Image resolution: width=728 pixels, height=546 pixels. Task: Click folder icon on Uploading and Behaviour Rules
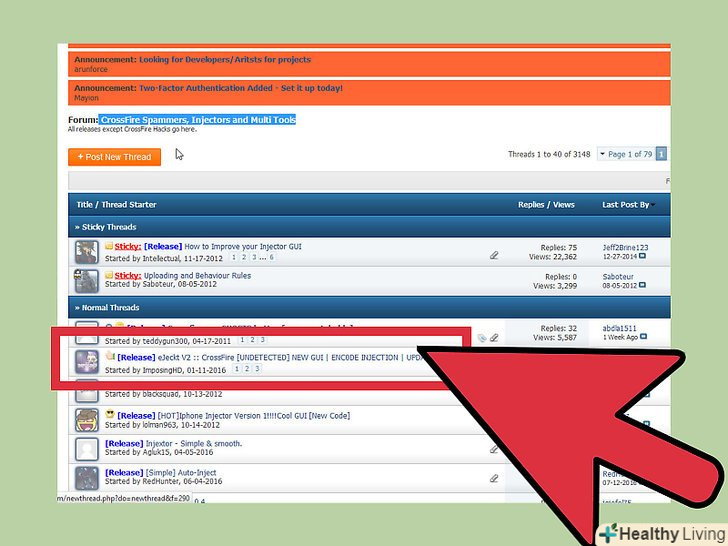[109, 275]
